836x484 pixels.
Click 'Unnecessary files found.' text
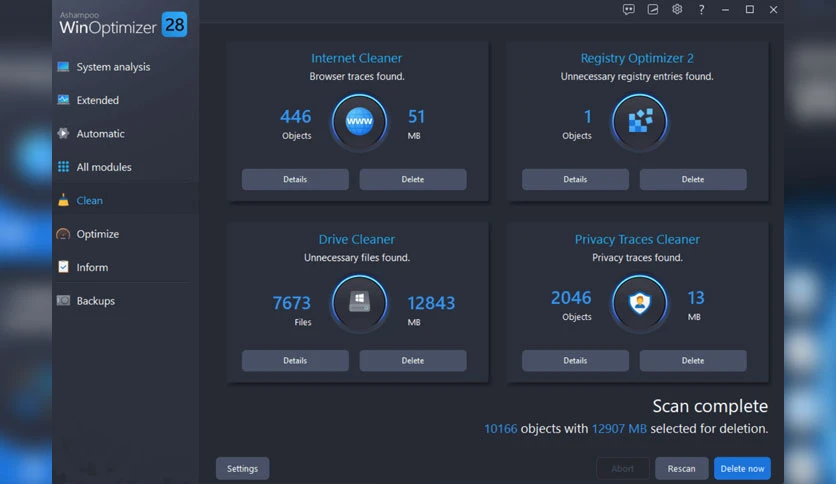tap(357, 257)
